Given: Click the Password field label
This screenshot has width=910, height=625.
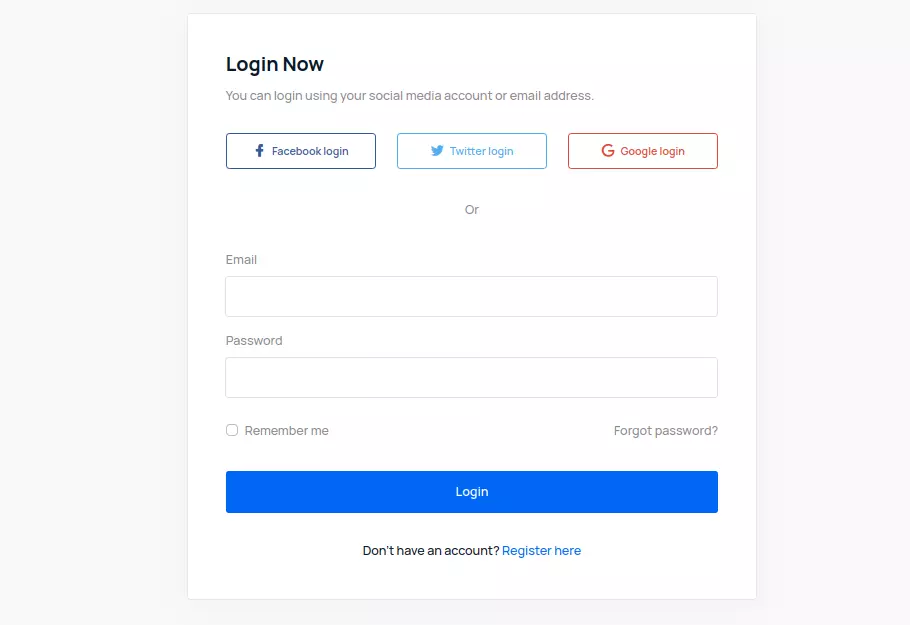Looking at the screenshot, I should pyautogui.click(x=254, y=341).
